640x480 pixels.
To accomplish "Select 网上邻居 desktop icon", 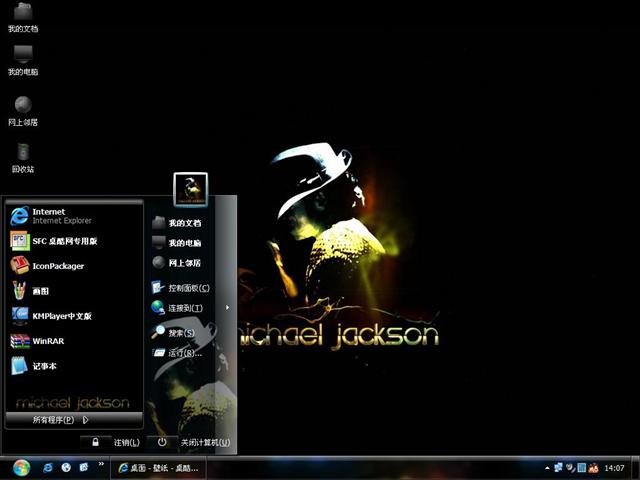I will coord(22,109).
